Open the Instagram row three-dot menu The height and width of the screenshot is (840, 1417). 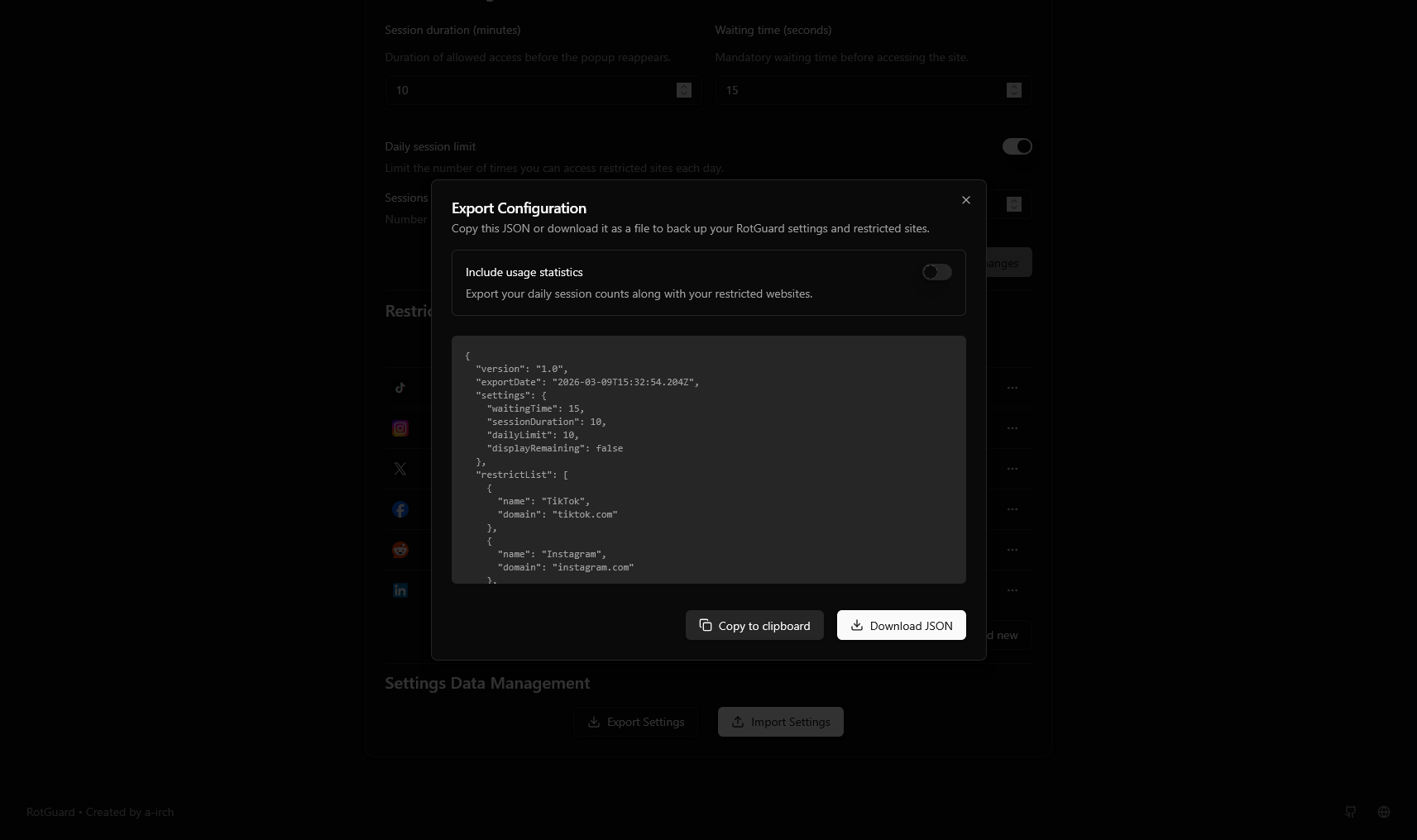pos(1012,428)
